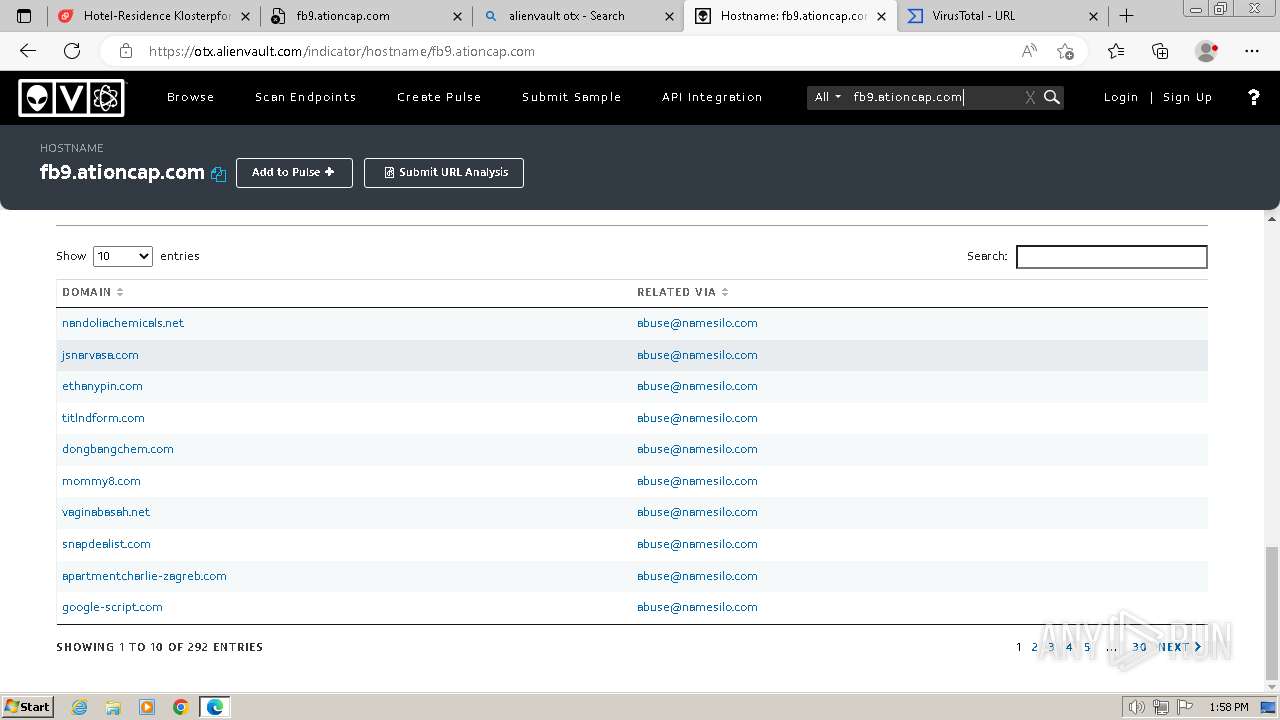Click the table Search input field

(x=1112, y=257)
